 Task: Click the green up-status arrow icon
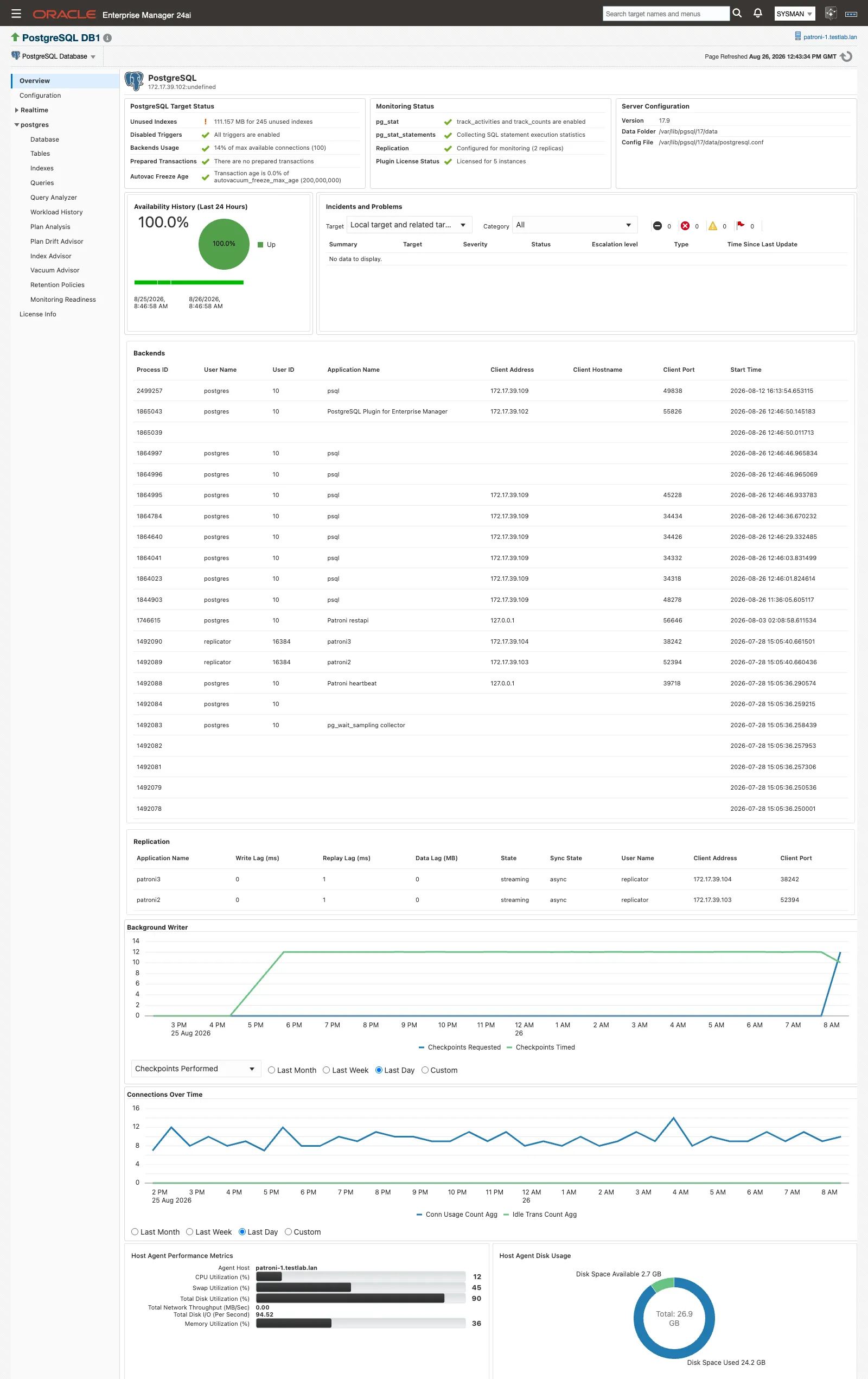coord(15,37)
